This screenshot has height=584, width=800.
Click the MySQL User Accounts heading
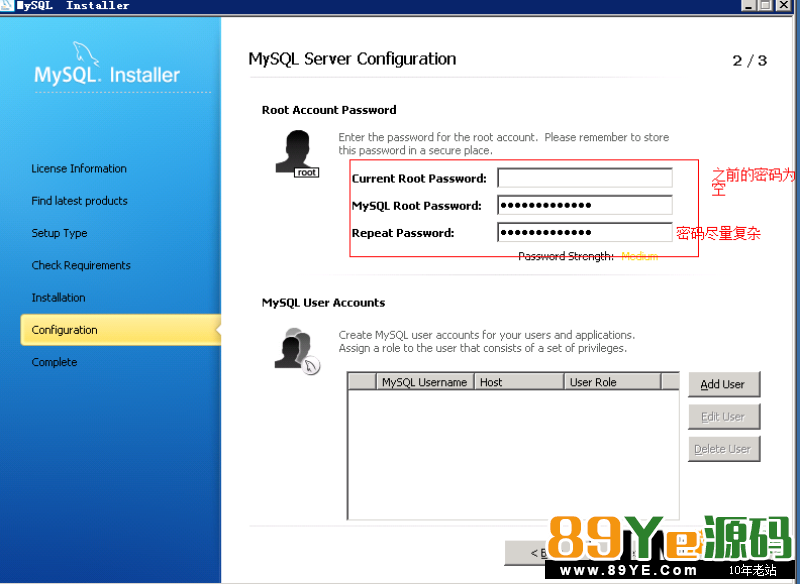point(323,303)
